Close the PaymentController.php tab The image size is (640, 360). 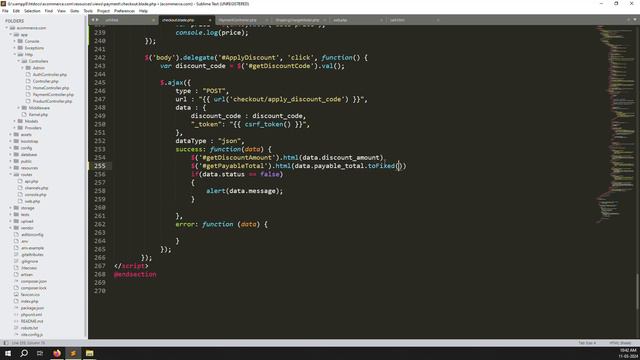[x=267, y=20]
